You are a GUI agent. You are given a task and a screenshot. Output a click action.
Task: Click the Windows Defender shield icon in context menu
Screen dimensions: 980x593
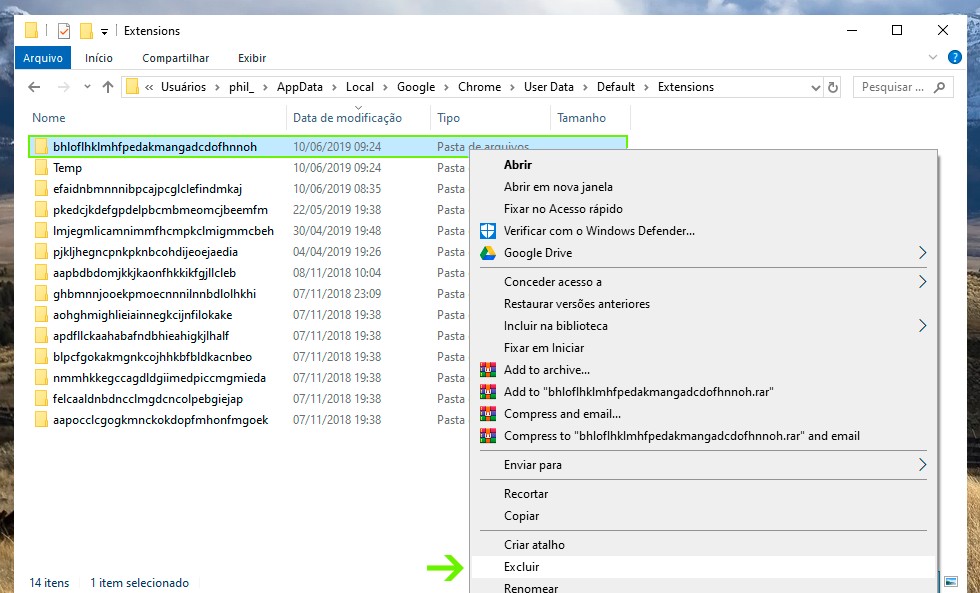488,231
